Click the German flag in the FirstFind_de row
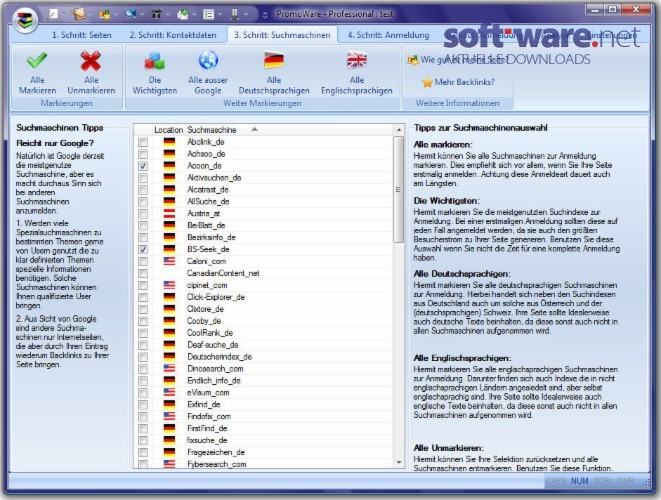This screenshot has height=500, width=661. coord(169,428)
